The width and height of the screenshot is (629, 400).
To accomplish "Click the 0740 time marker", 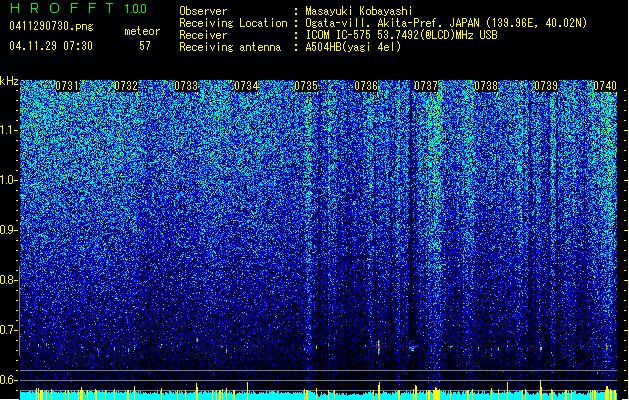I will (605, 86).
